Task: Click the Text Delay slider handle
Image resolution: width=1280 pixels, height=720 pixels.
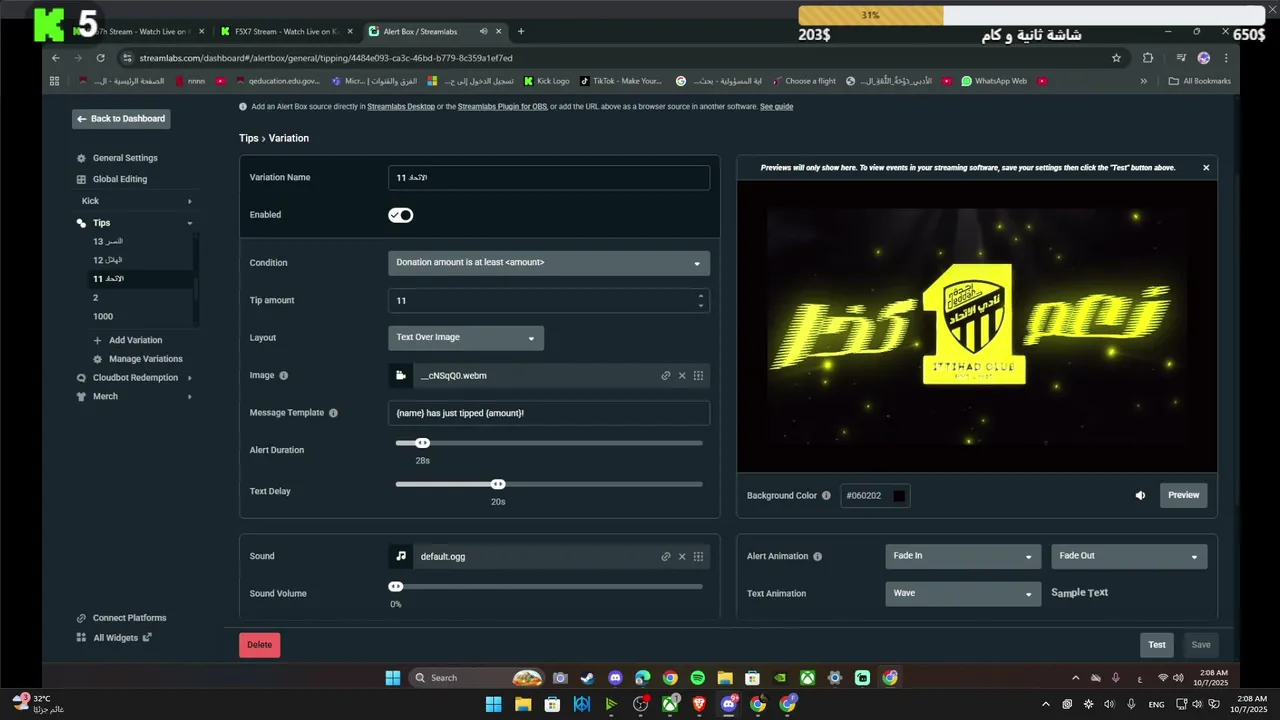Action: 498,484
